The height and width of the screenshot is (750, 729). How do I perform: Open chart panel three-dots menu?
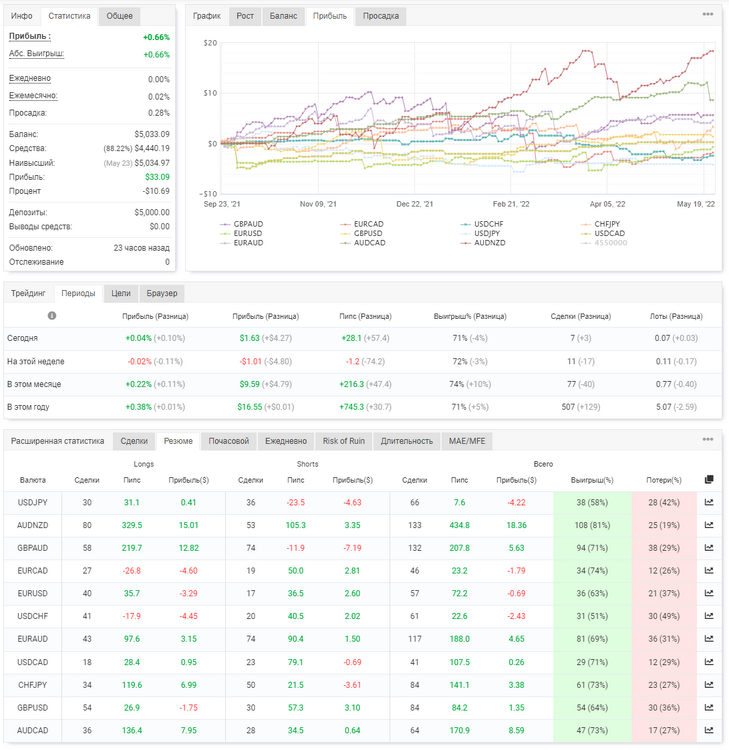tap(707, 14)
